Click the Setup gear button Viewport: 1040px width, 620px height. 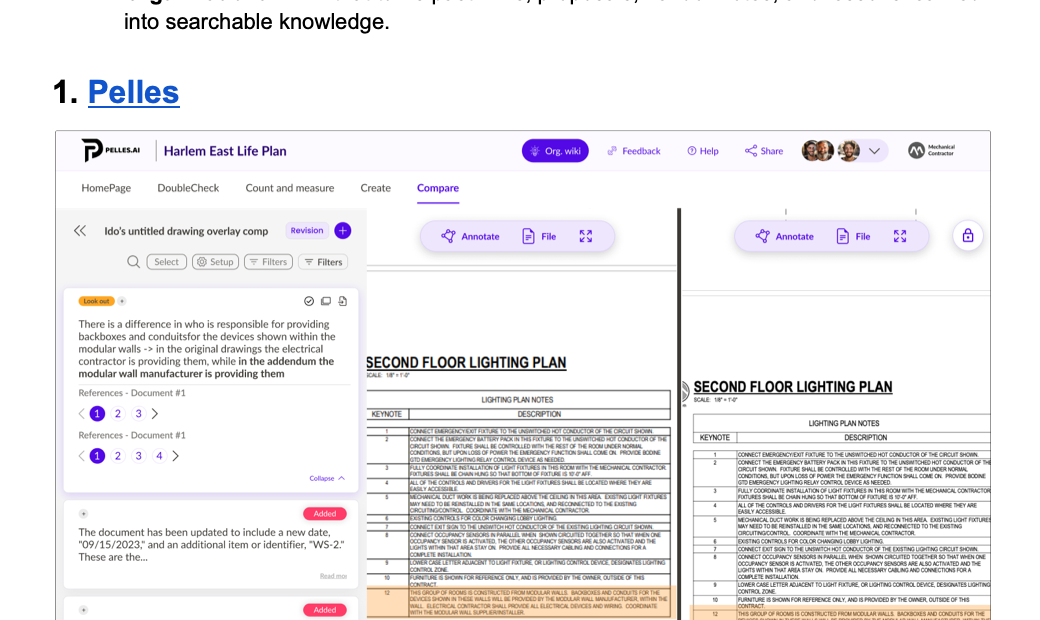tap(215, 262)
